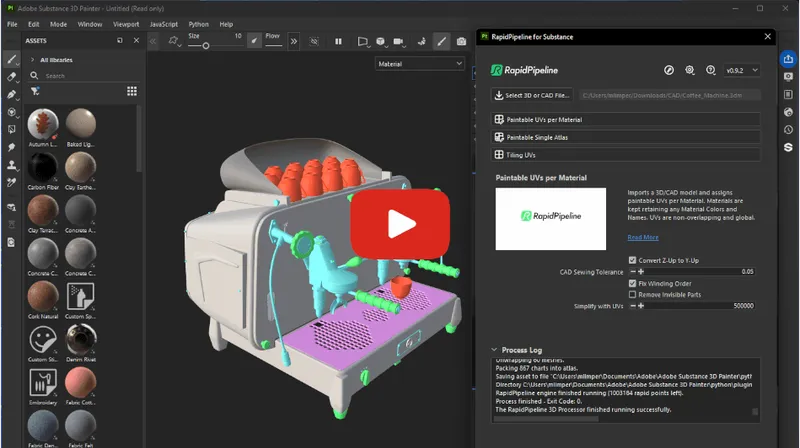Open the v0.9.2 version dropdown
The image size is (800, 448).
(742, 70)
